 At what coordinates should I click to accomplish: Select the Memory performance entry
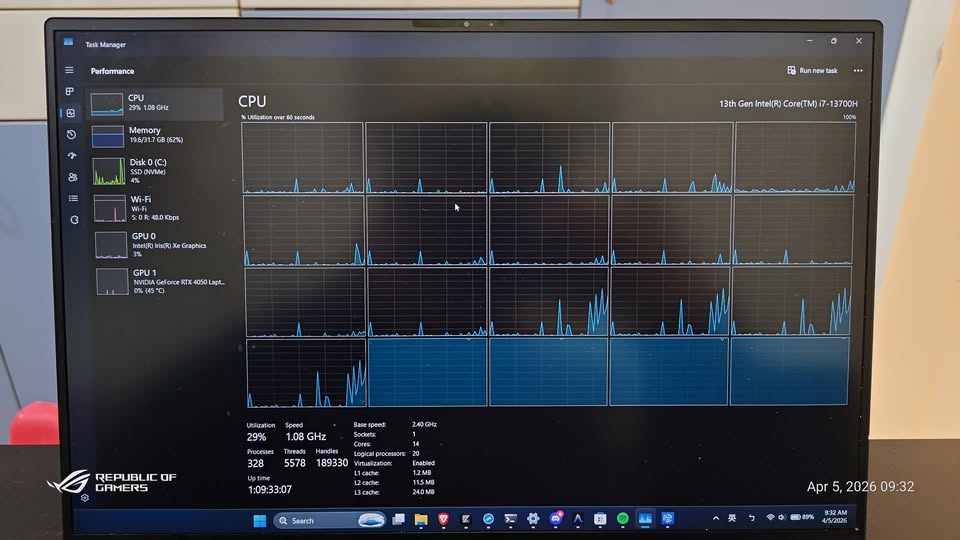[156, 135]
